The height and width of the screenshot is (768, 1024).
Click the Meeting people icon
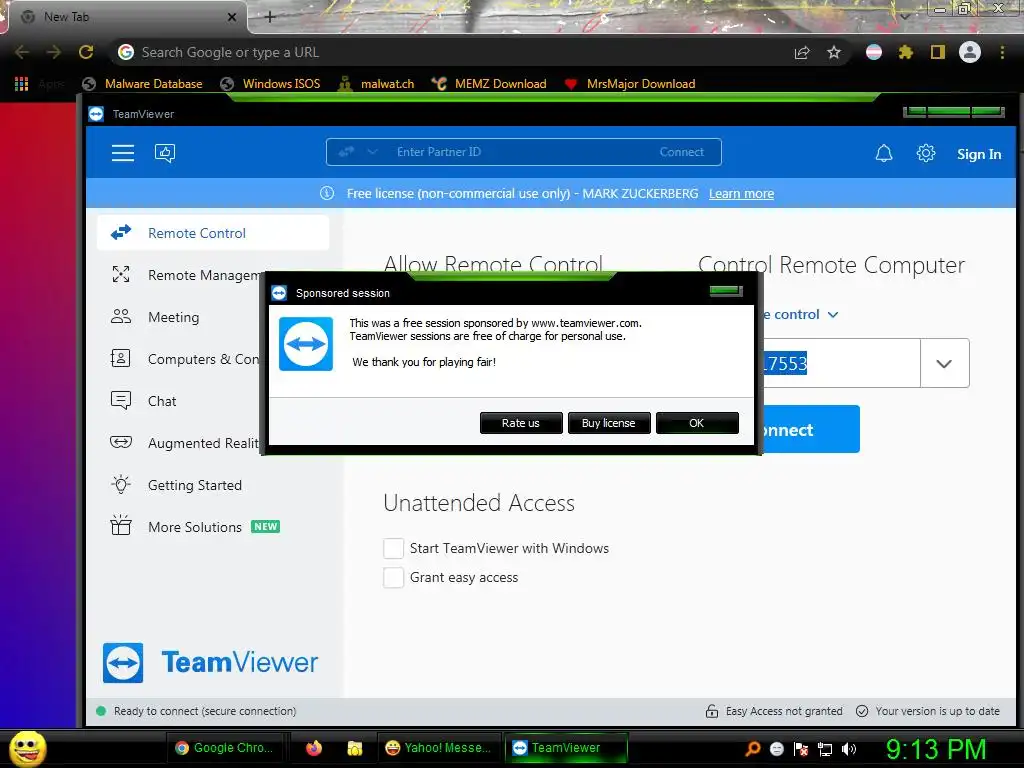(x=121, y=317)
